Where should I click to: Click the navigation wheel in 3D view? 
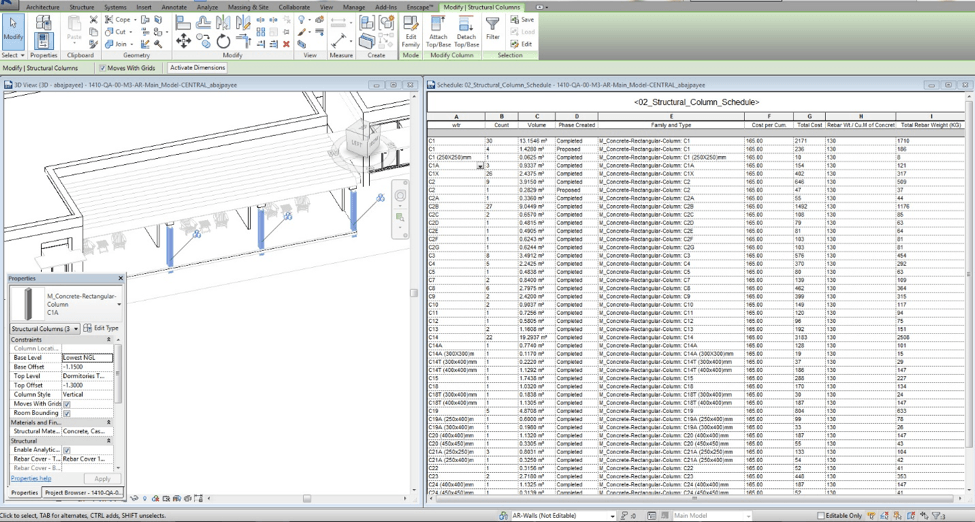[x=399, y=196]
